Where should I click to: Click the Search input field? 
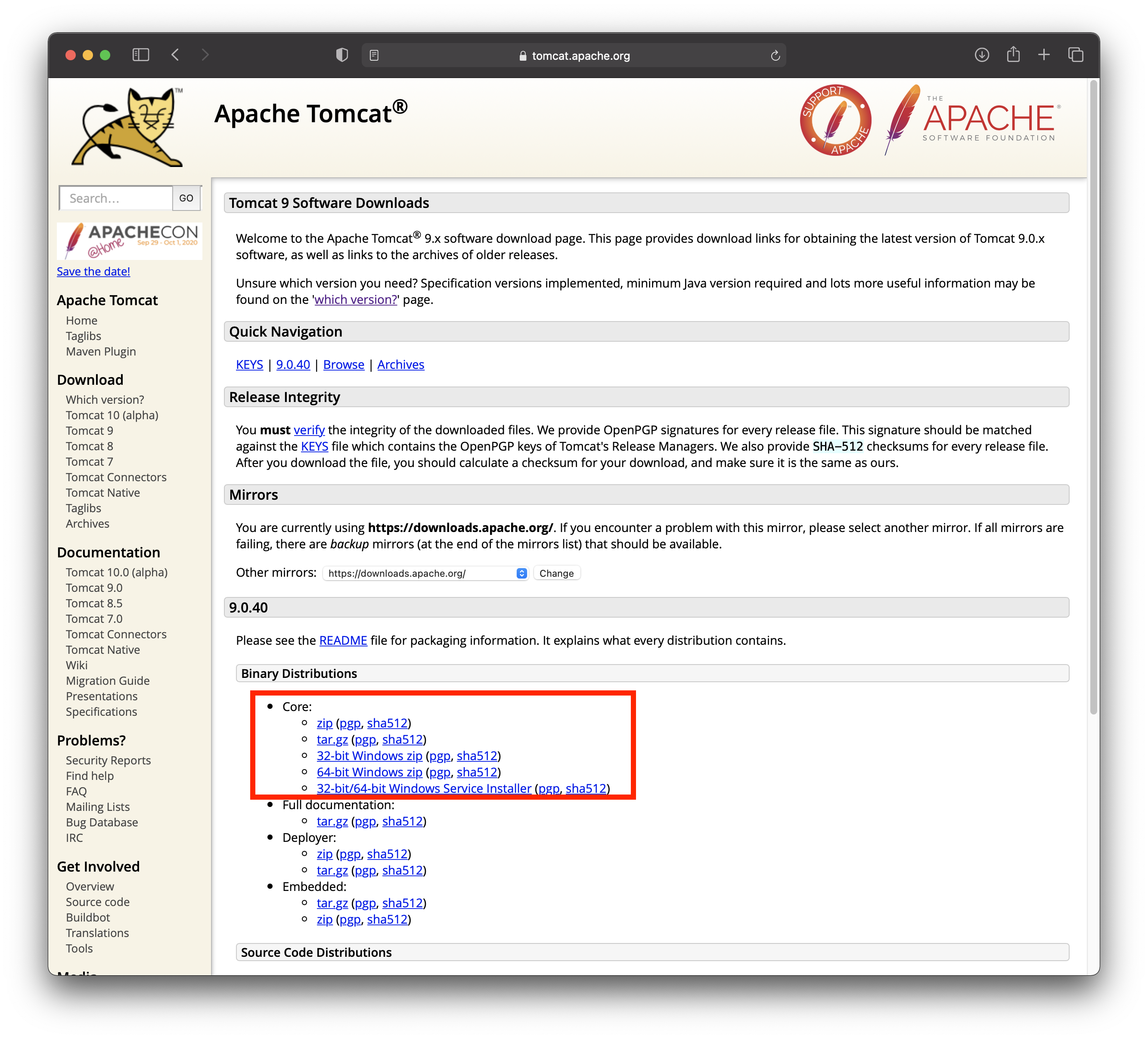(115, 198)
